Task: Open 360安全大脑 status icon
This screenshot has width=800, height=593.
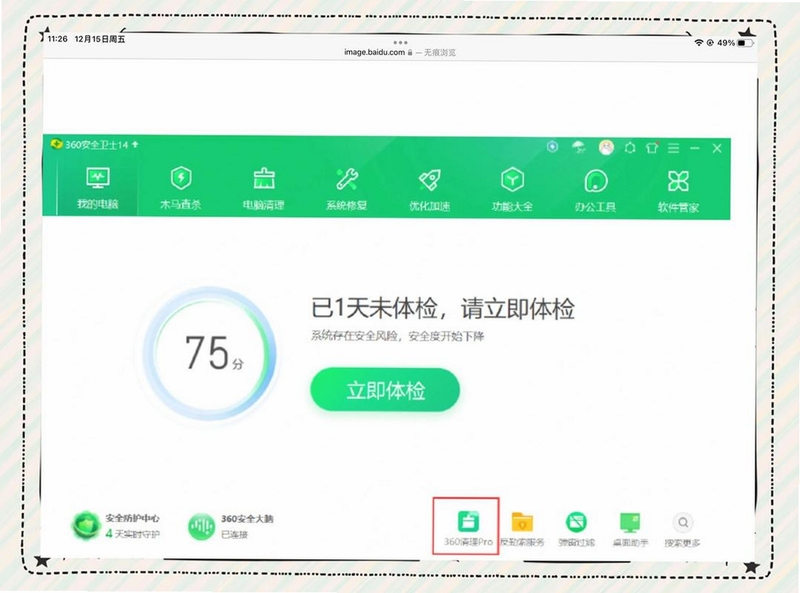Action: [x=202, y=527]
